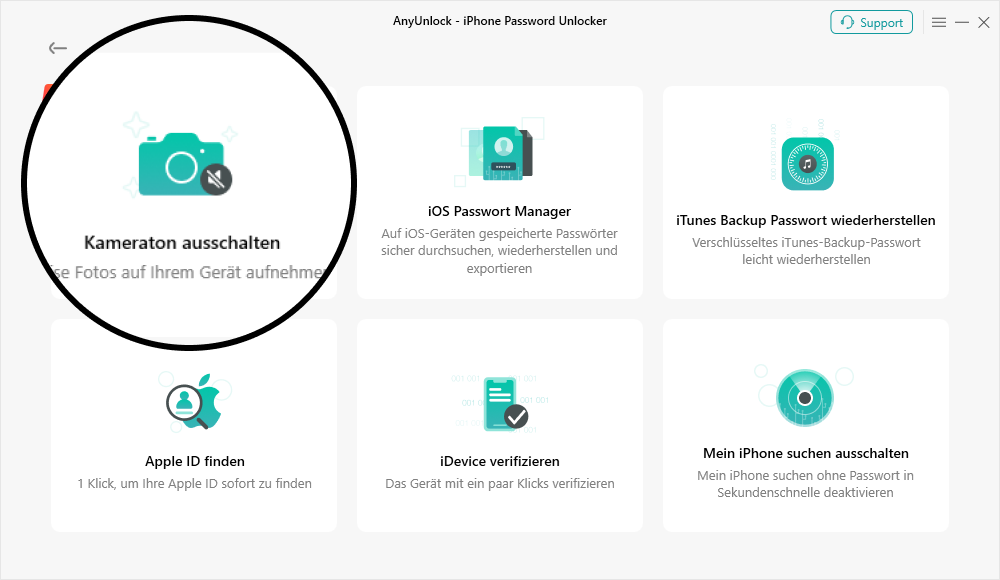Image resolution: width=1000 pixels, height=580 pixels.
Task: Click text 'Verschlüsseltes iTunes-Backup-Passwort leicht wiederherstellen'
Action: [x=806, y=251]
